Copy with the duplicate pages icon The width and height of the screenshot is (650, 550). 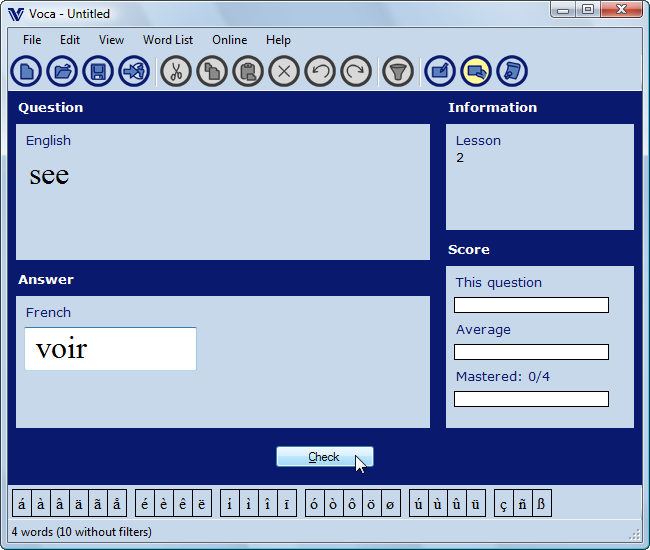coord(212,71)
